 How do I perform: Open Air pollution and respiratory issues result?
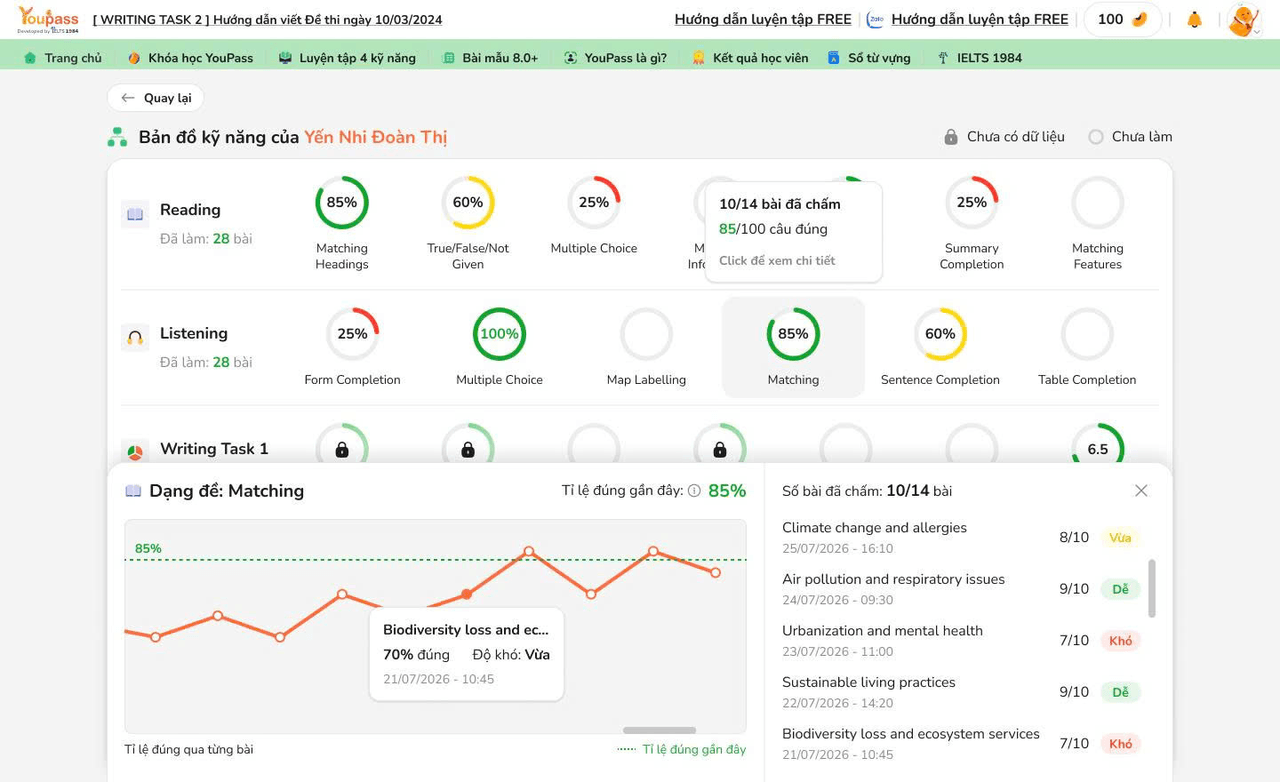961,589
